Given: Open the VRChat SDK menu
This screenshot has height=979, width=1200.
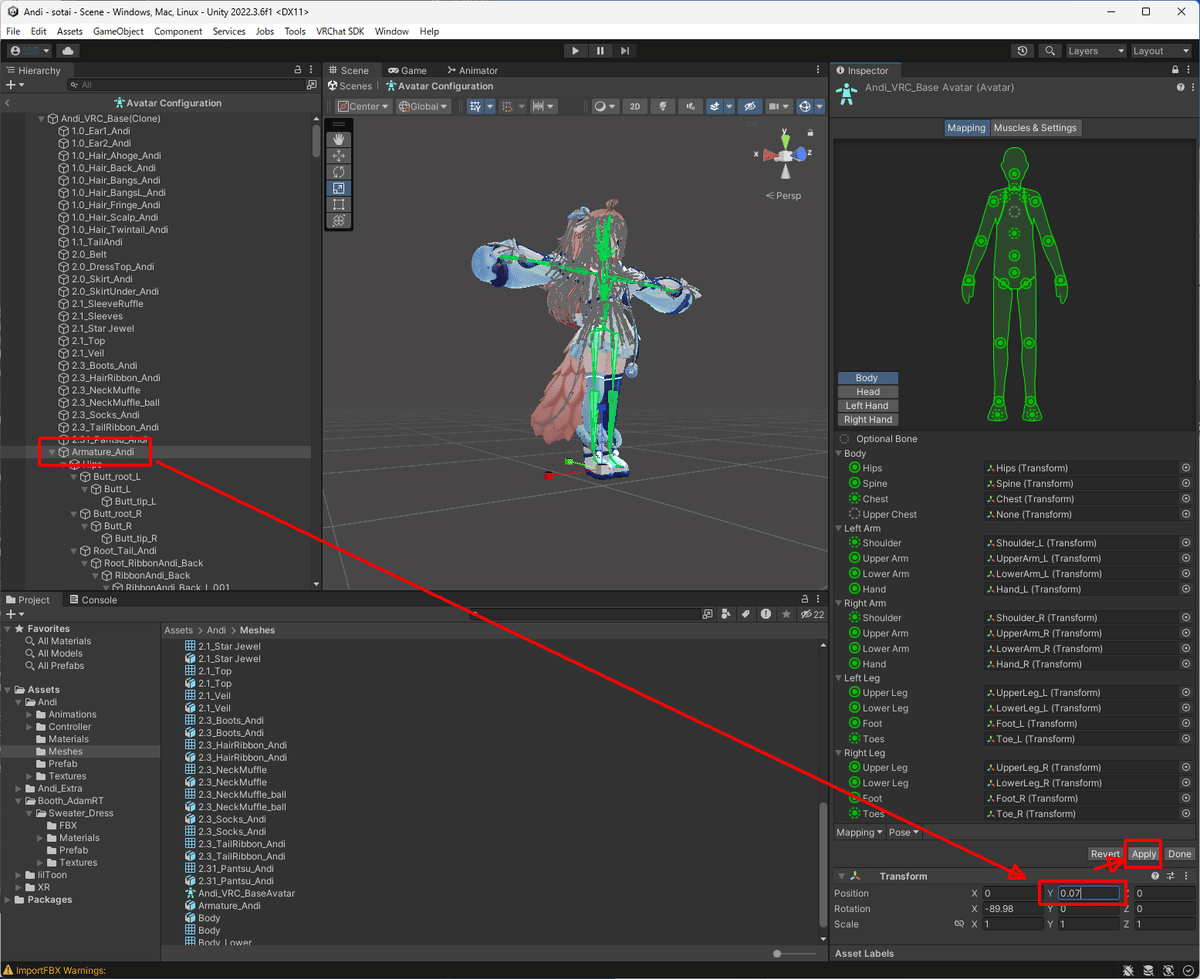Looking at the screenshot, I should click(x=340, y=32).
